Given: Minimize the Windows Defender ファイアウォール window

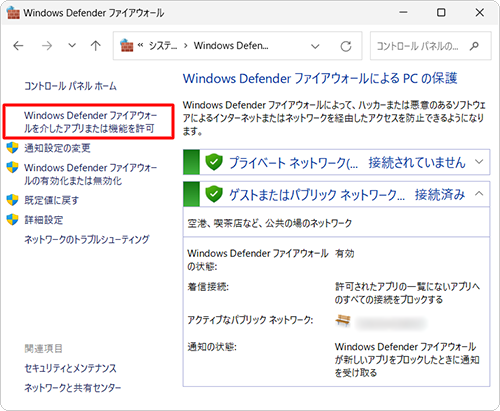Looking at the screenshot, I should click(x=403, y=13).
